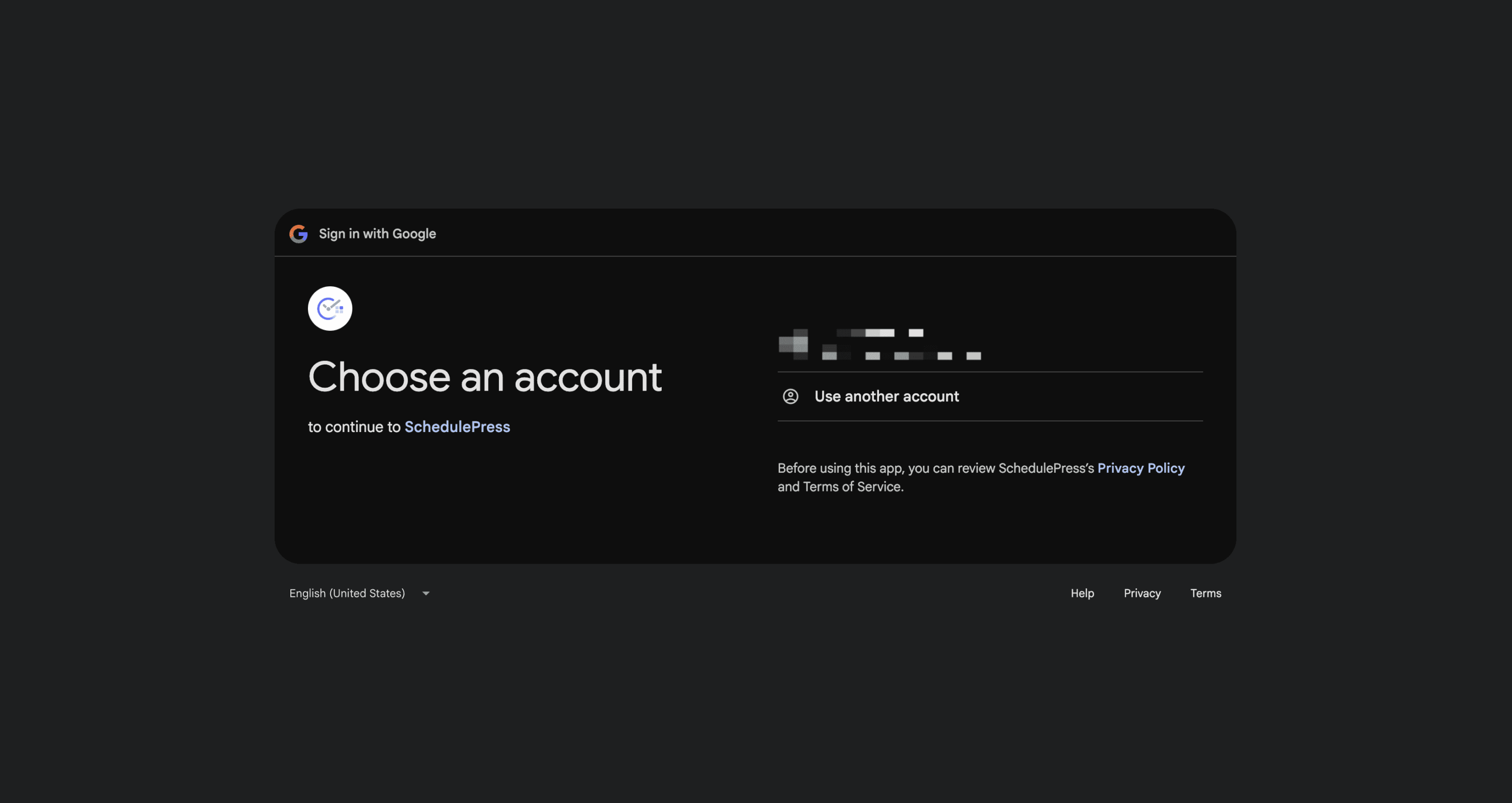Click the Choose an account heading

[485, 376]
